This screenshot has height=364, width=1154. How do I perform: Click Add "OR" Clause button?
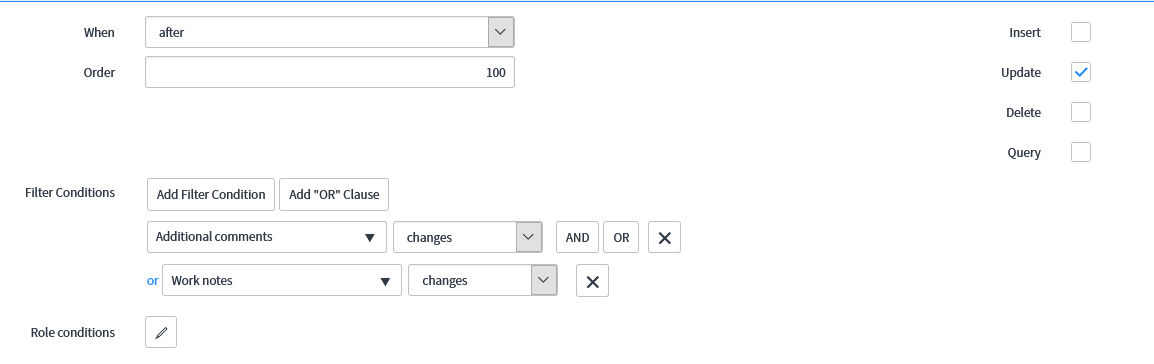334,195
